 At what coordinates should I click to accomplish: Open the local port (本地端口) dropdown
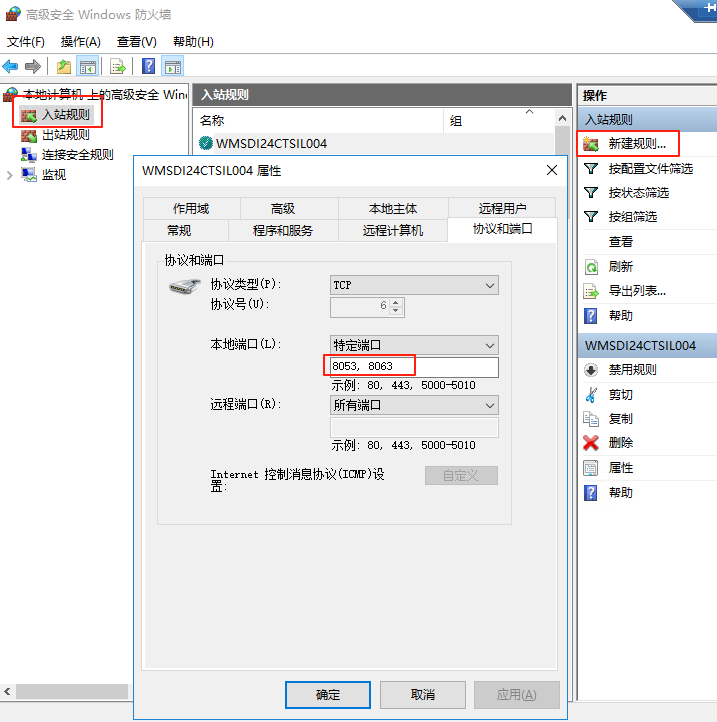point(414,345)
